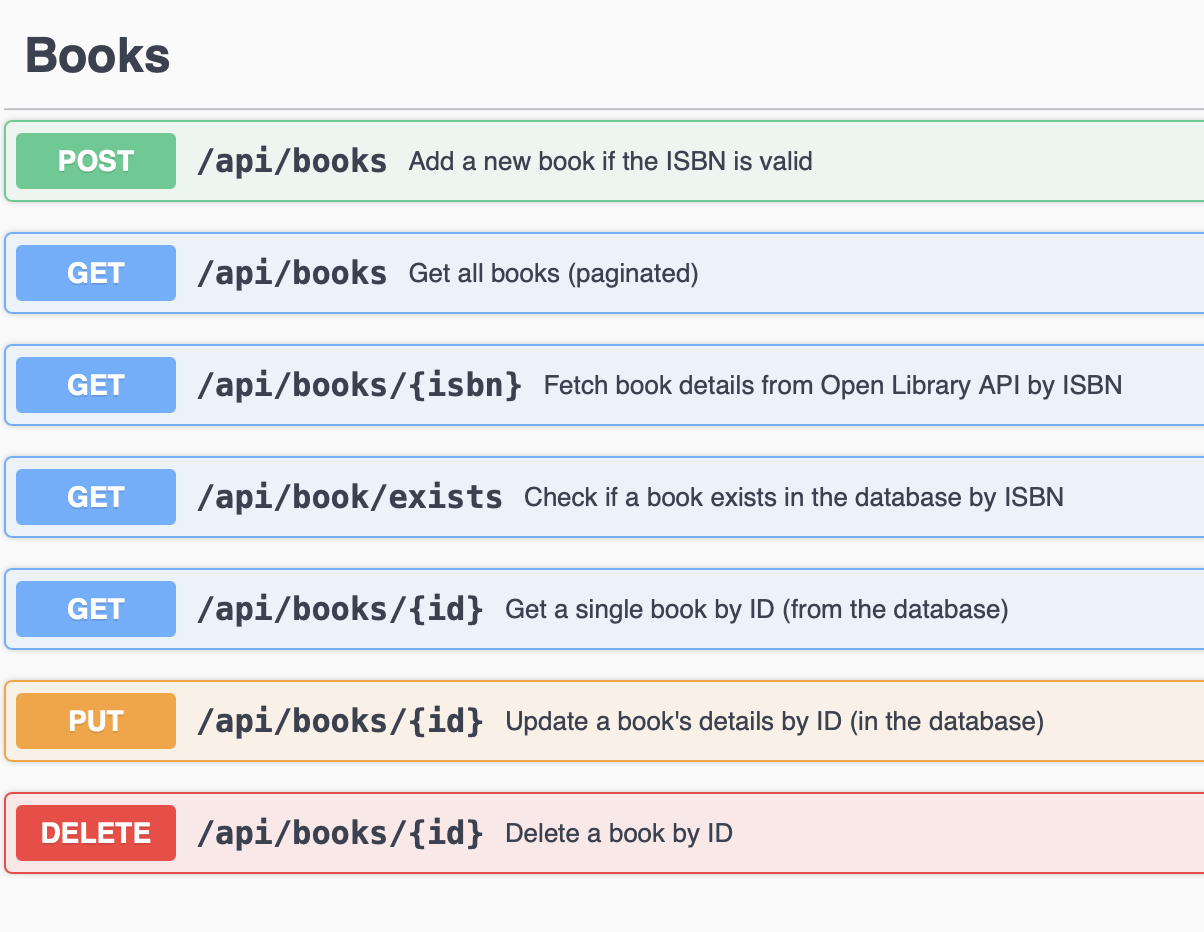
Task: Expand 'Add a new book if the ISBN is valid'
Action: pyautogui.click(x=610, y=161)
